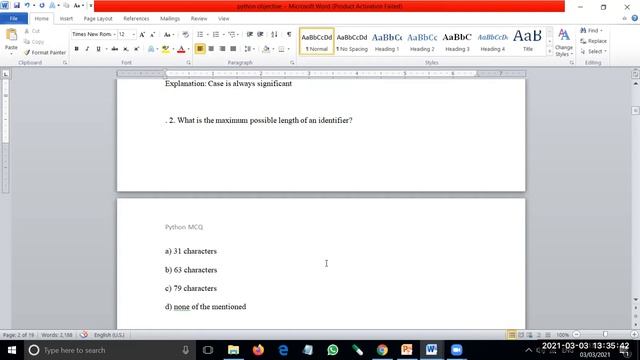The height and width of the screenshot is (360, 640).
Task: Grow font size with A-up icon
Action: click(142, 35)
